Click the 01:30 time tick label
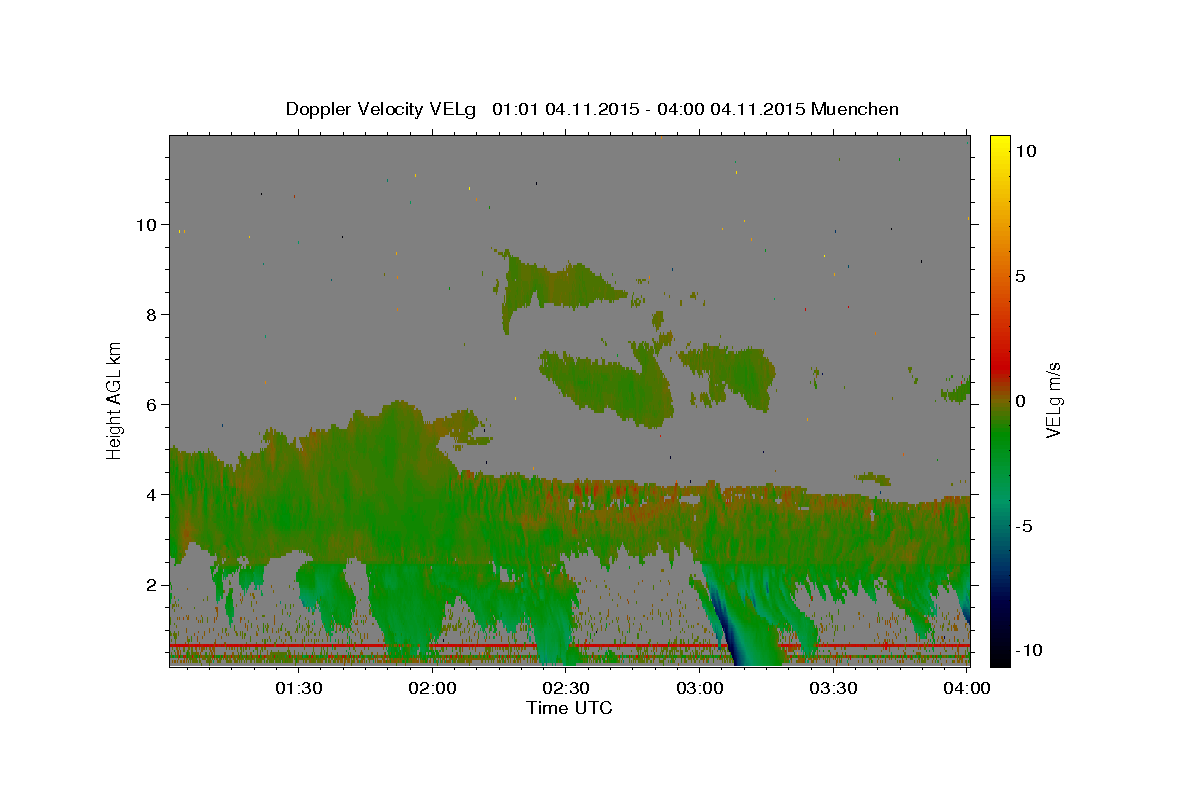Viewport: 1200px width, 800px height. 299,688
